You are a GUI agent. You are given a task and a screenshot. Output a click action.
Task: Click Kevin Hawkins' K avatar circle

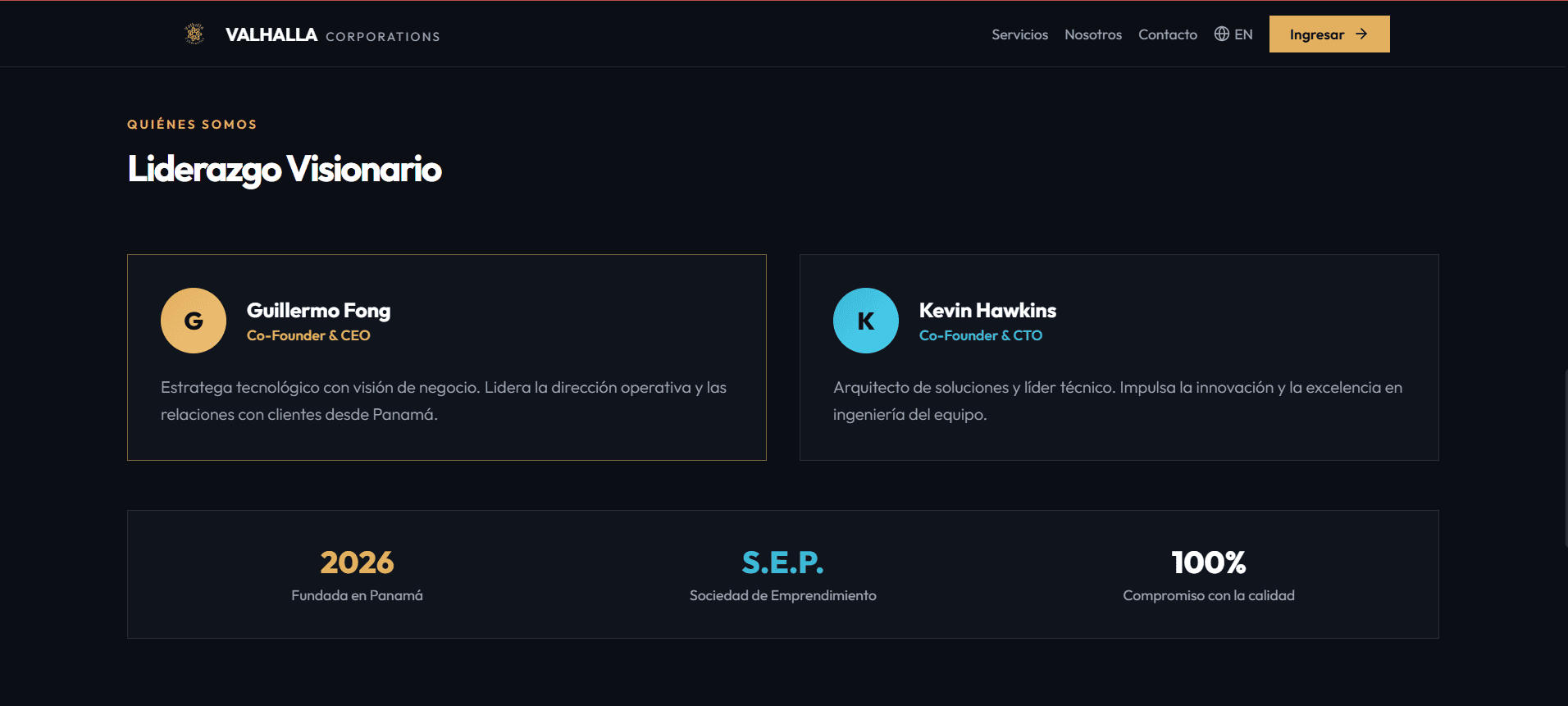[x=866, y=321]
